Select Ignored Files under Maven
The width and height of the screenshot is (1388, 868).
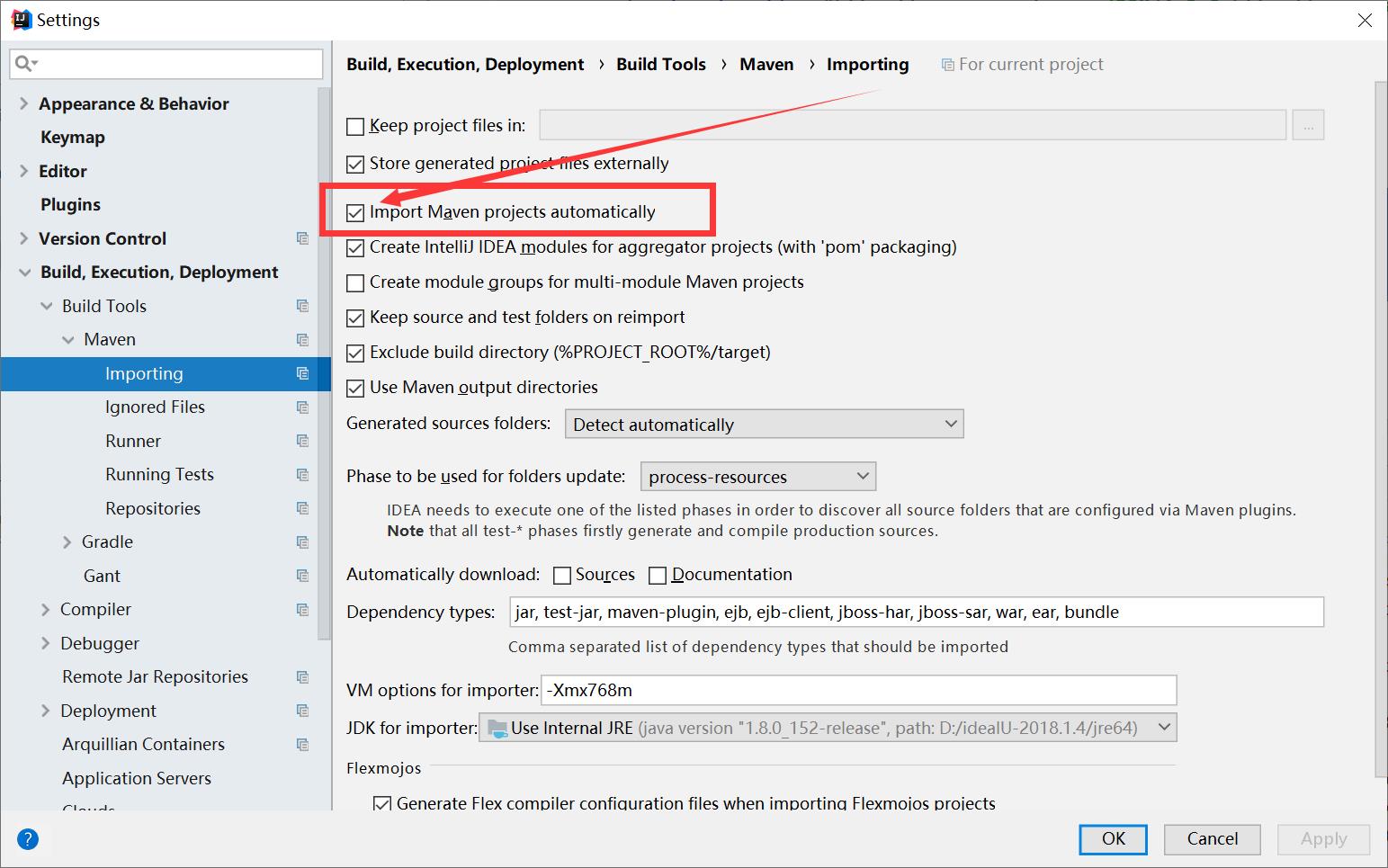[x=155, y=407]
